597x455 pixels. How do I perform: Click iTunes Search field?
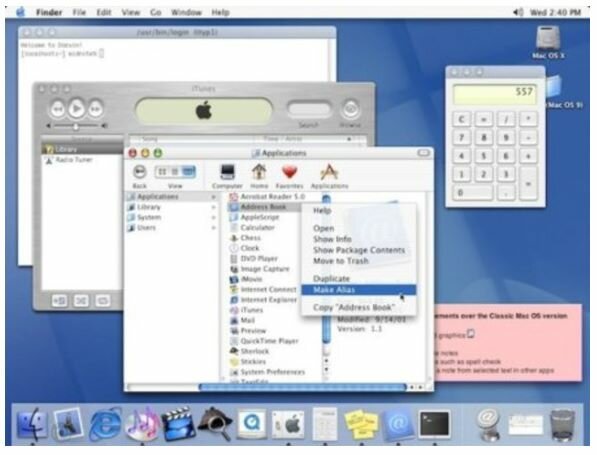tap(309, 109)
